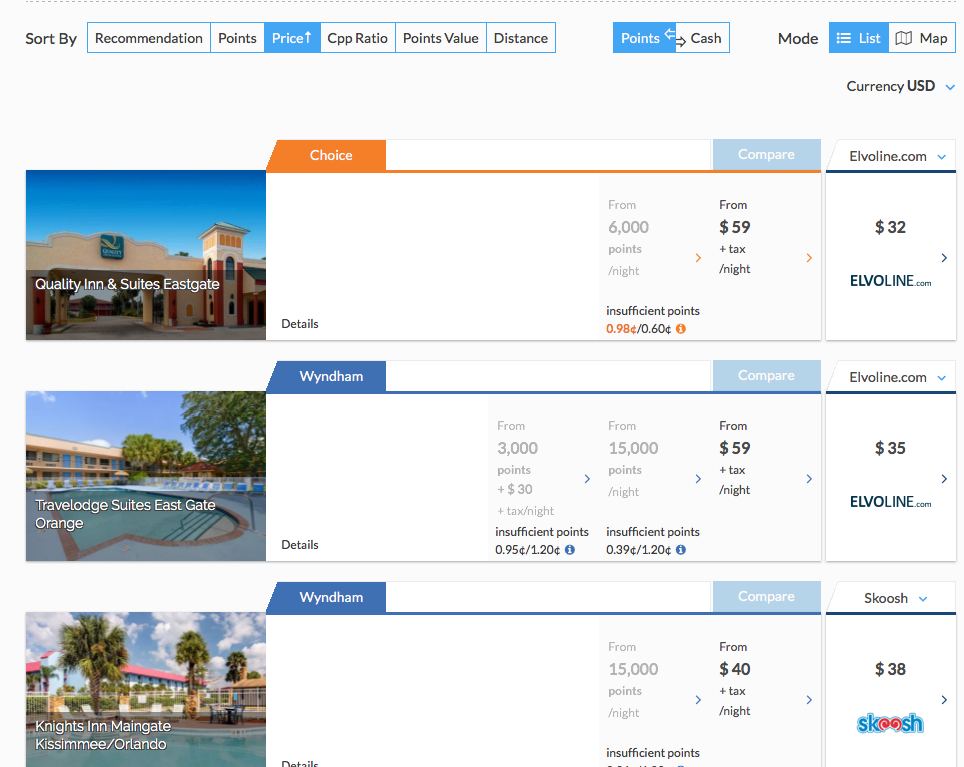Click the Map mode folded-map icon

pyautogui.click(x=903, y=38)
